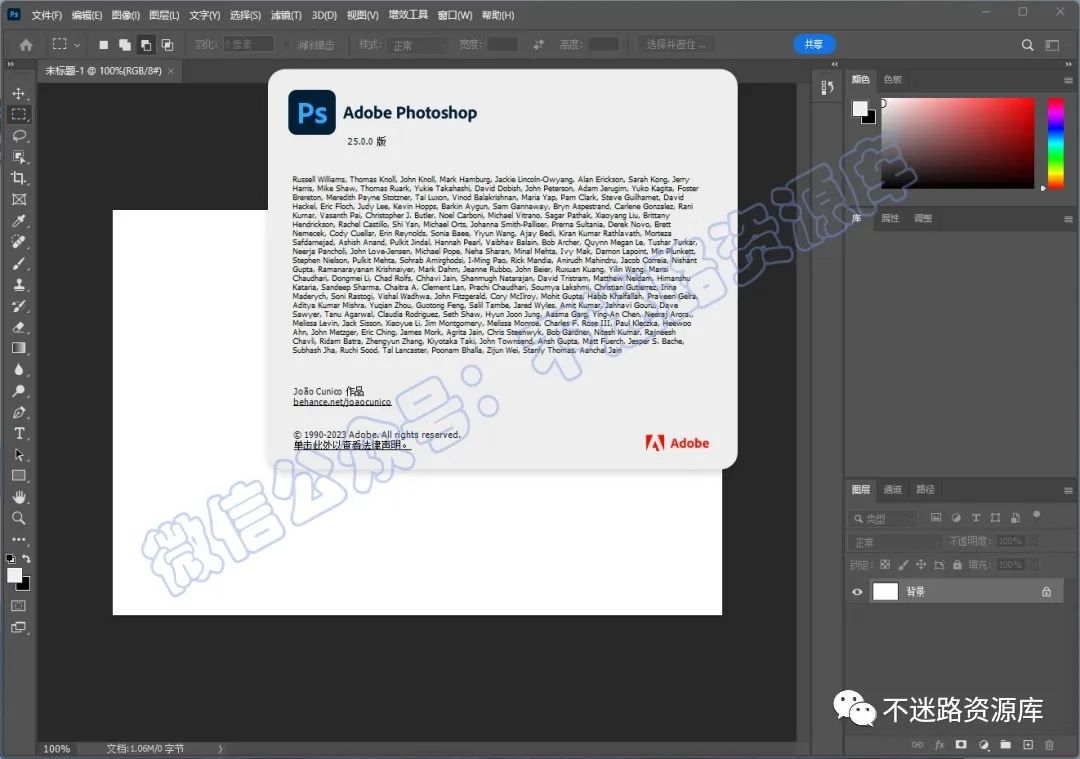Open the workspace switcher icon
Screen dimensions: 1080x759
1052,45
